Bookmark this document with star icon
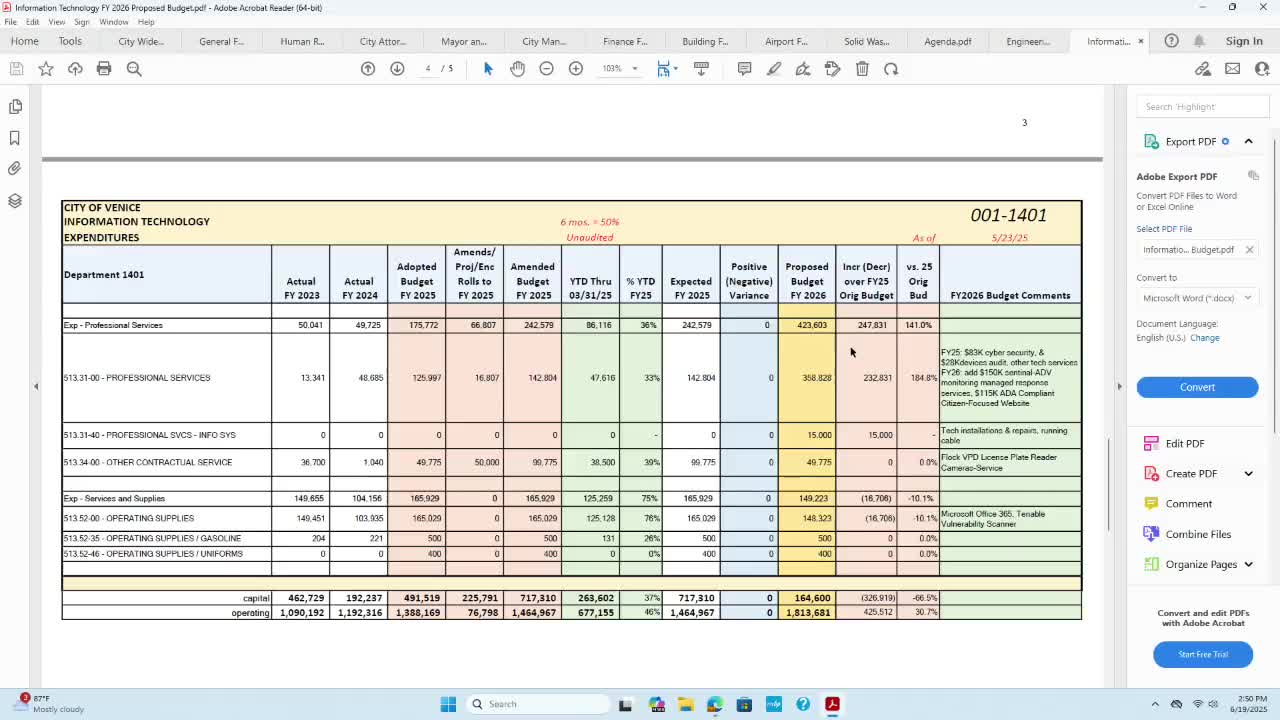Screen dimensions: 1280x720 tap(46, 68)
